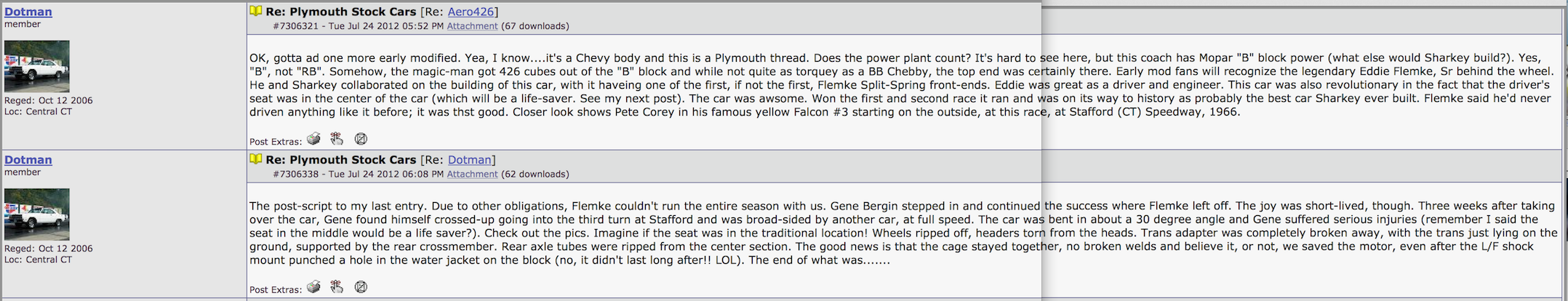
Task: Click the notify moderator icon in second post
Action: point(361,287)
